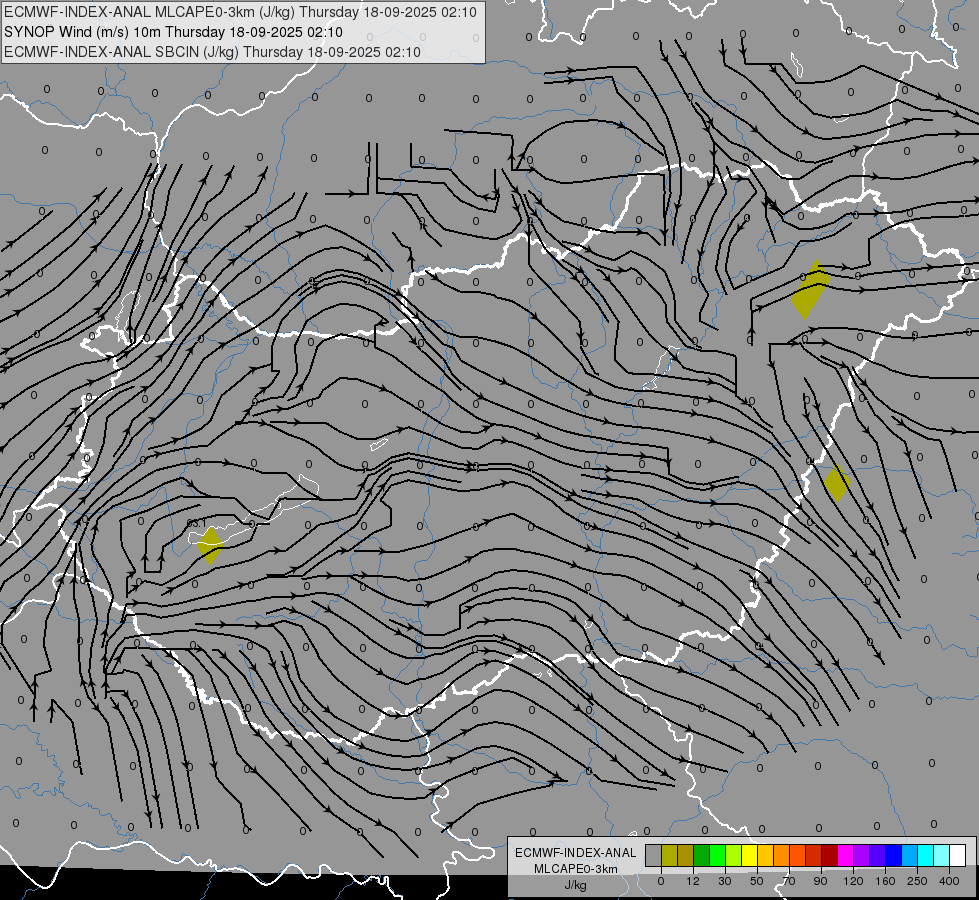Viewport: 979px width, 900px height.
Task: Click the J/kg unit label in the legend
Action: [x=576, y=885]
